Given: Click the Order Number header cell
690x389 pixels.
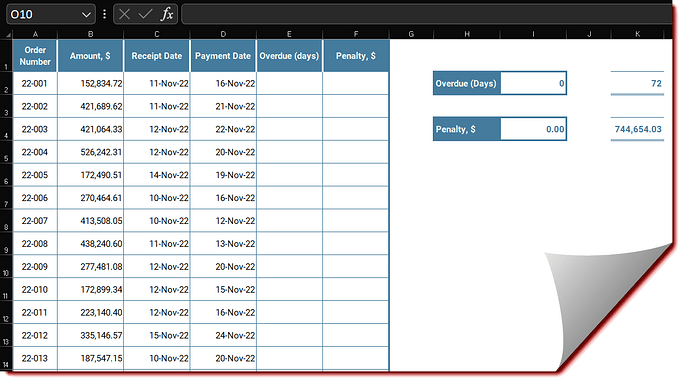Looking at the screenshot, I should point(35,56).
